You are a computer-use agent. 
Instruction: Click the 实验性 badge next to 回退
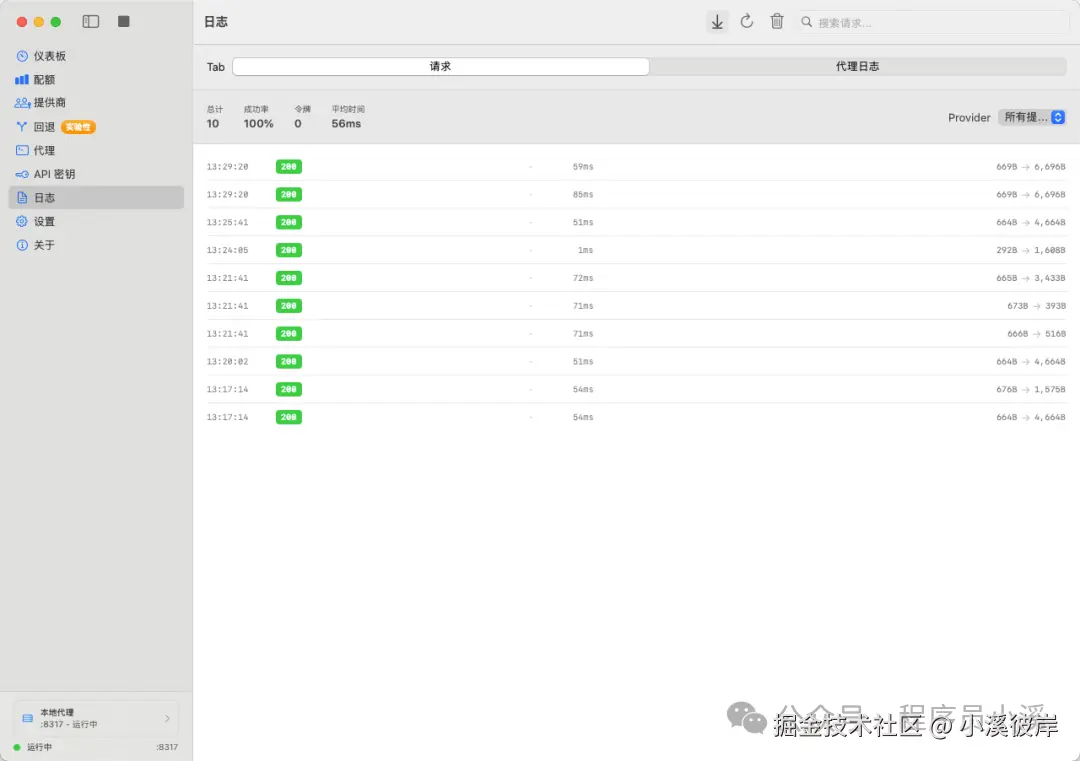click(x=78, y=127)
